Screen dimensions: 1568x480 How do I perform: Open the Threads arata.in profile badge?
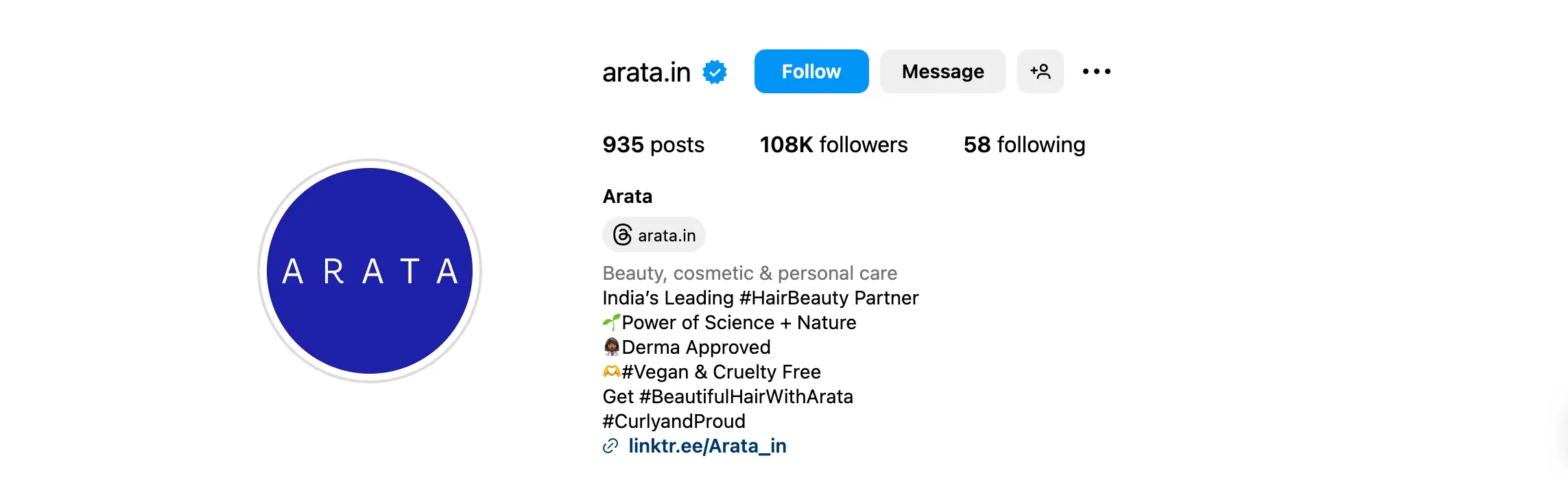(654, 235)
